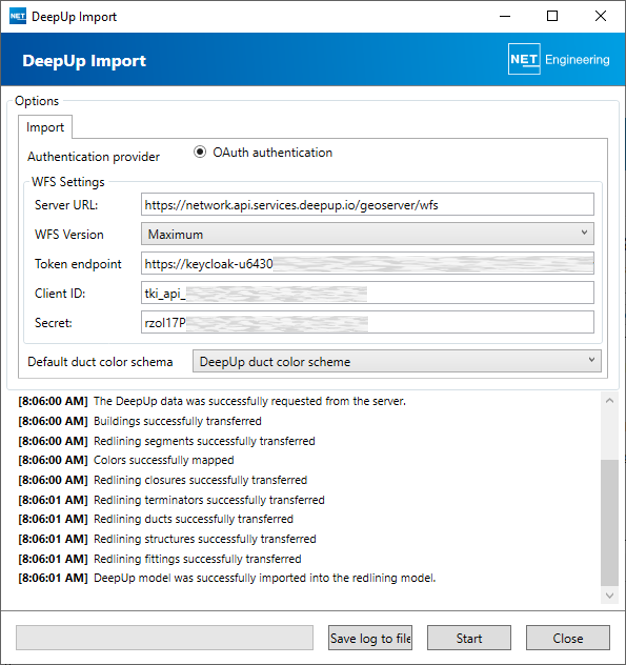Click the Client ID input field
The image size is (626, 665).
pyautogui.click(x=367, y=293)
